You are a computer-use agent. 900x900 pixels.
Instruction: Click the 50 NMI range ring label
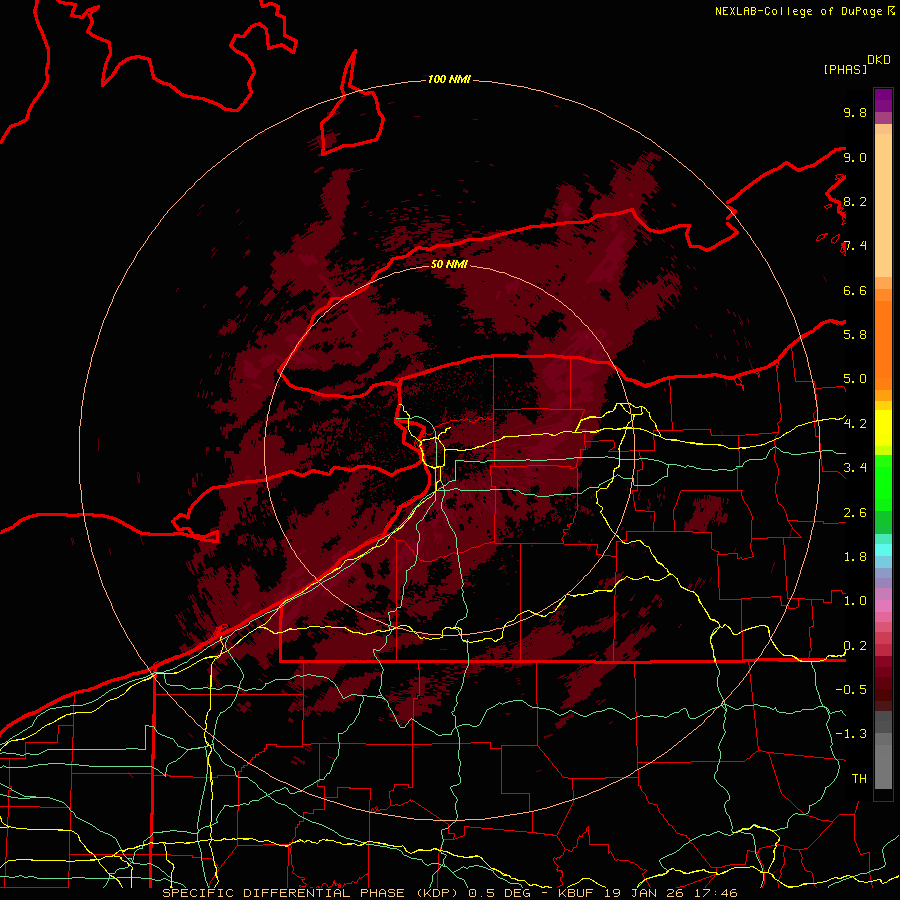tap(449, 264)
